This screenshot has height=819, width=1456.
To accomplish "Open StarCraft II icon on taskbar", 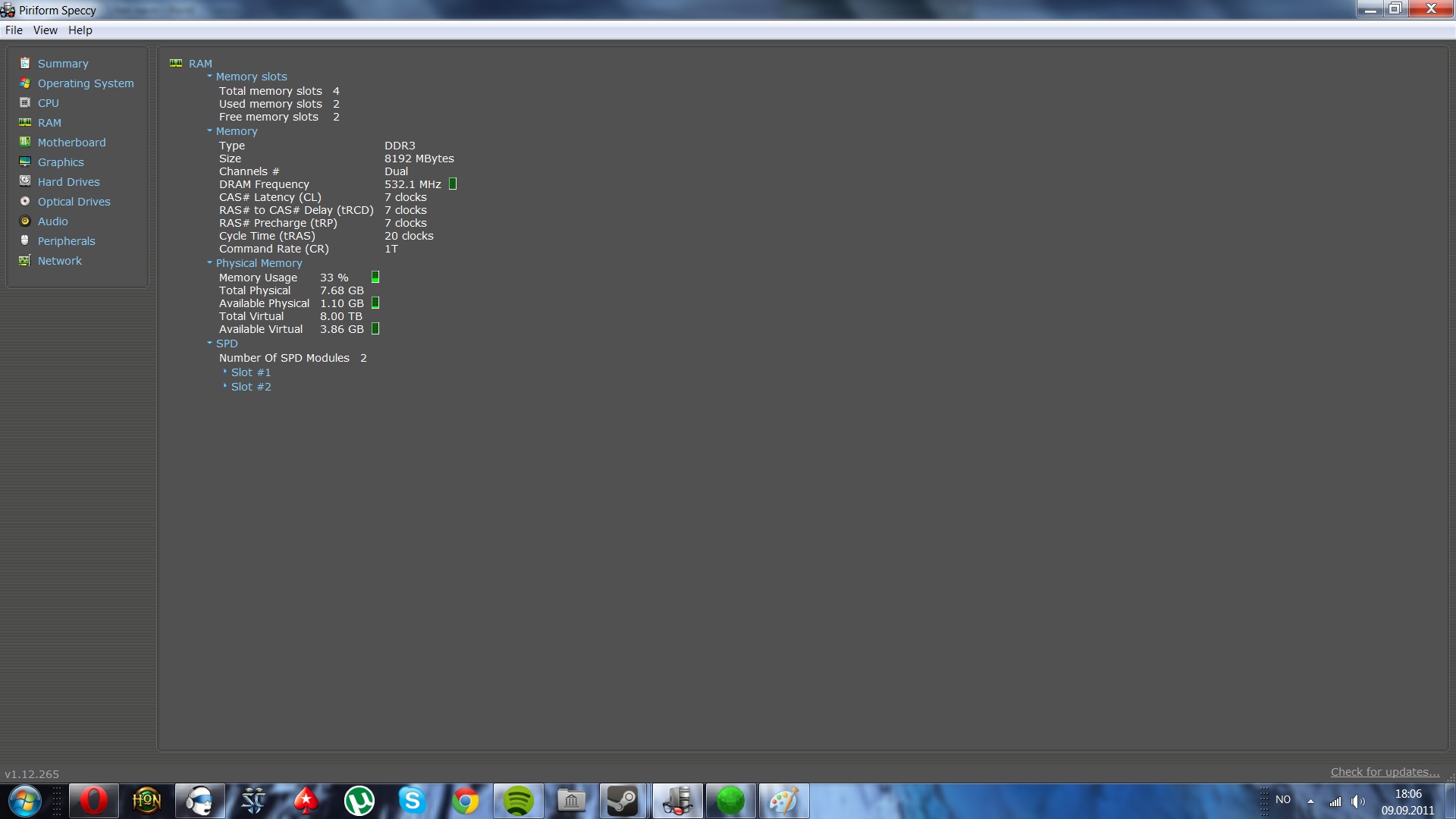I will pyautogui.click(x=253, y=801).
